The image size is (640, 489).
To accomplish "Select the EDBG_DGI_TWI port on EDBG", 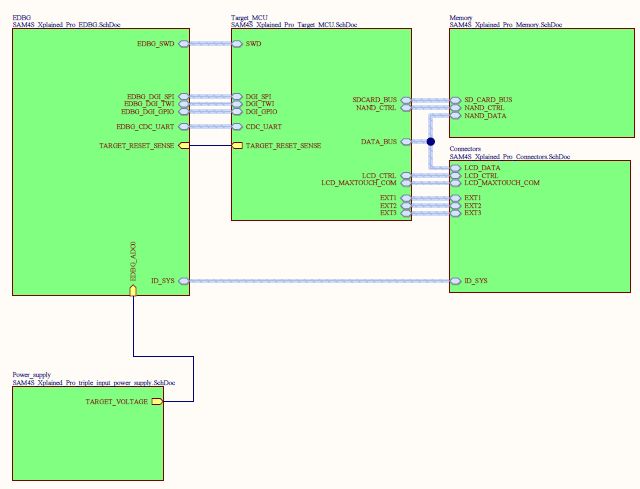I will tap(184, 104).
